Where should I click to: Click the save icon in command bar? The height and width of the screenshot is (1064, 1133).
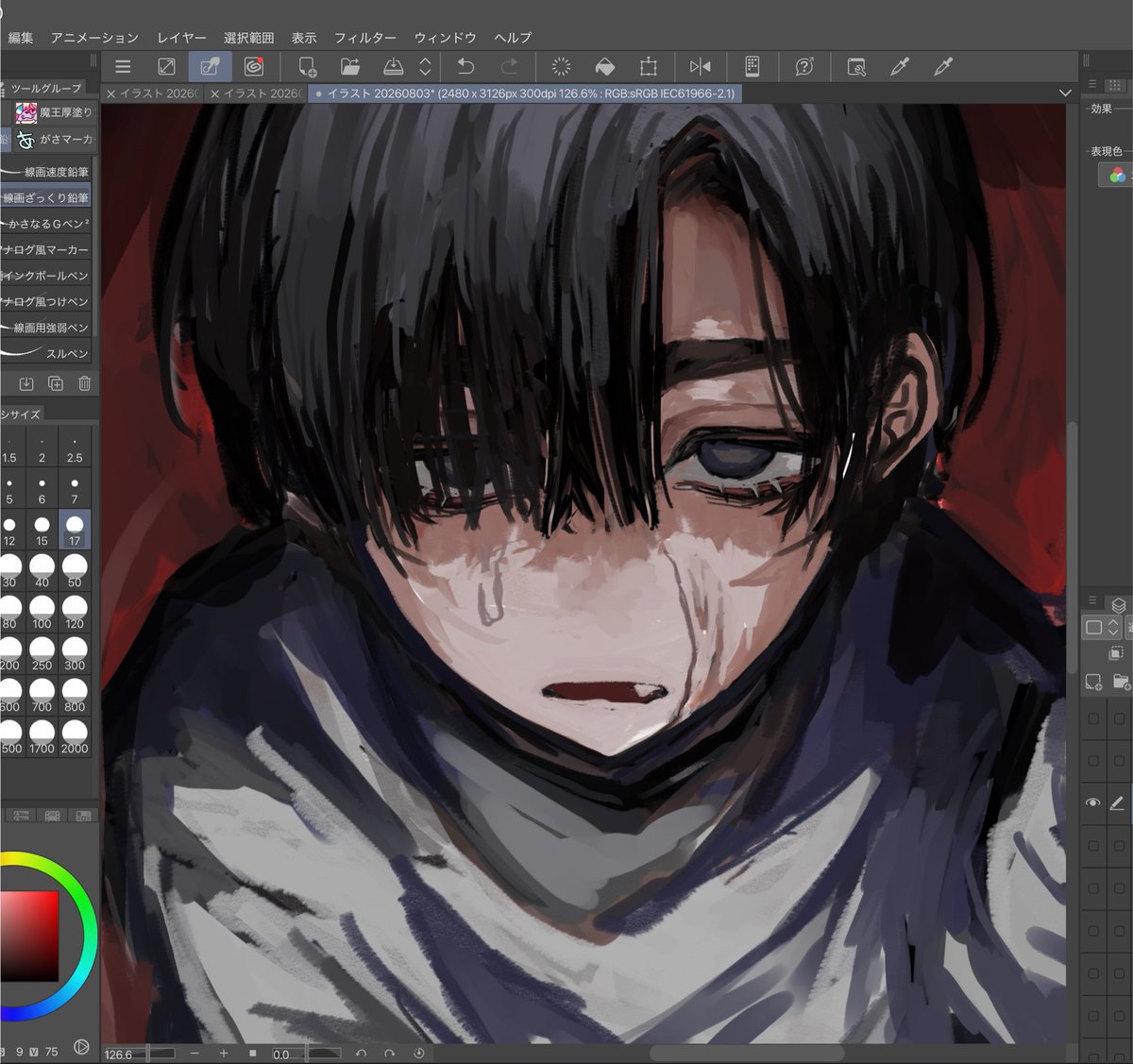394,67
